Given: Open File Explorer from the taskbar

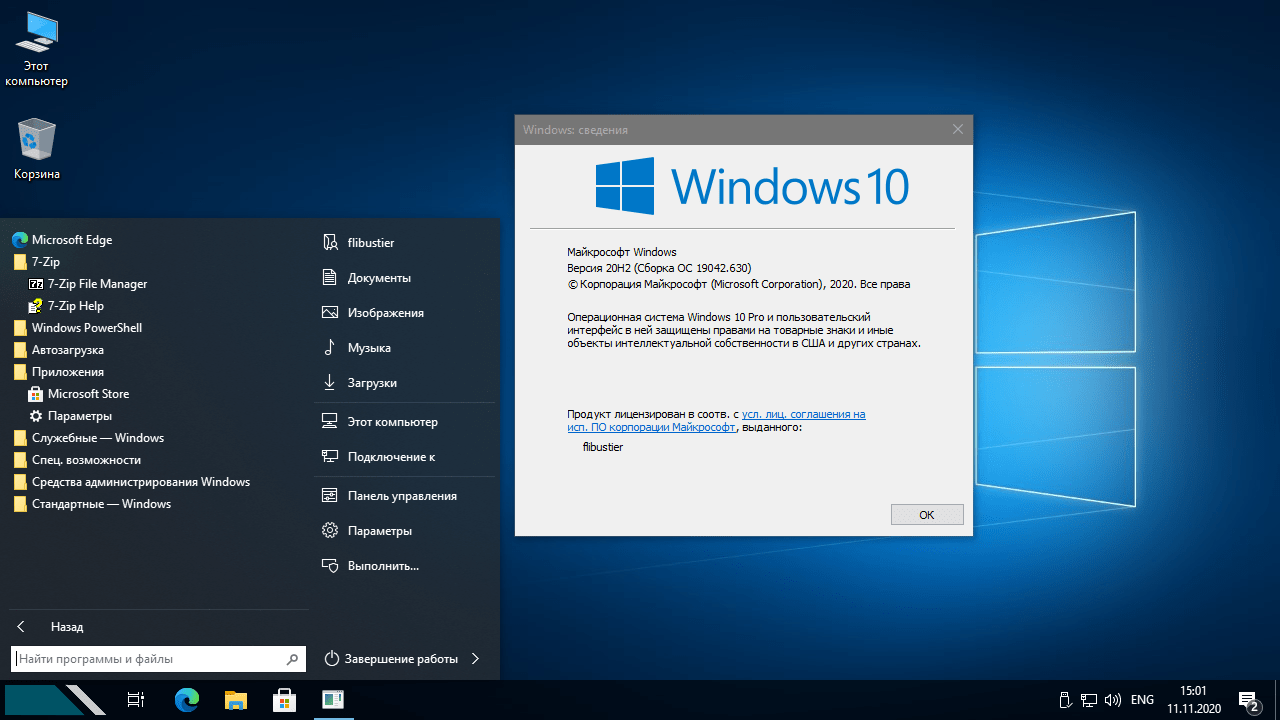Looking at the screenshot, I should [235, 700].
